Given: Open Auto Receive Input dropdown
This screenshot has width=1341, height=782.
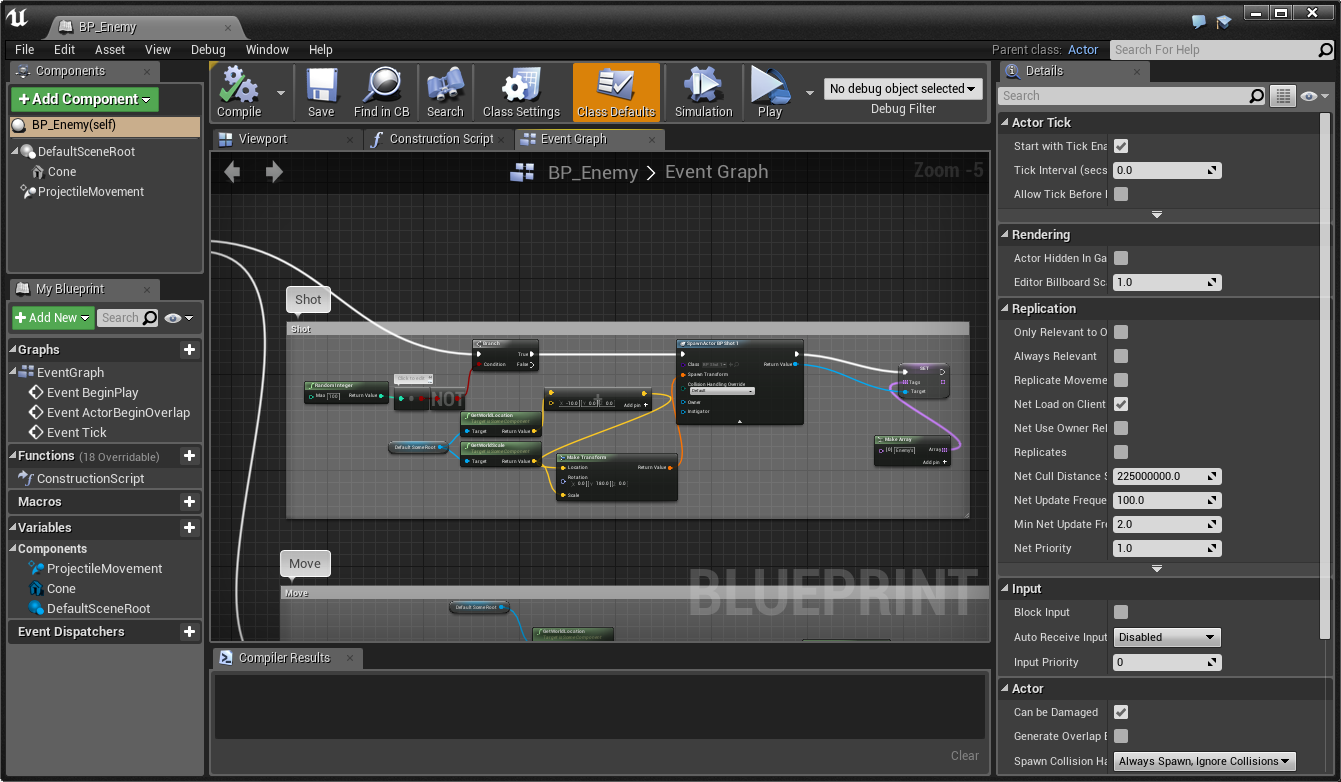Looking at the screenshot, I should pos(1167,637).
